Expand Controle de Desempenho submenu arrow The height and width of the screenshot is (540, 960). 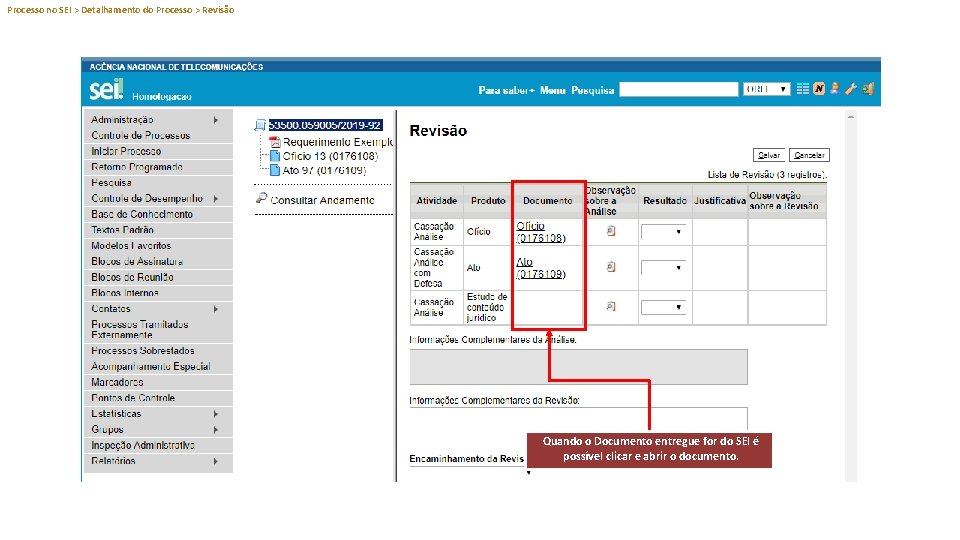click(x=216, y=198)
